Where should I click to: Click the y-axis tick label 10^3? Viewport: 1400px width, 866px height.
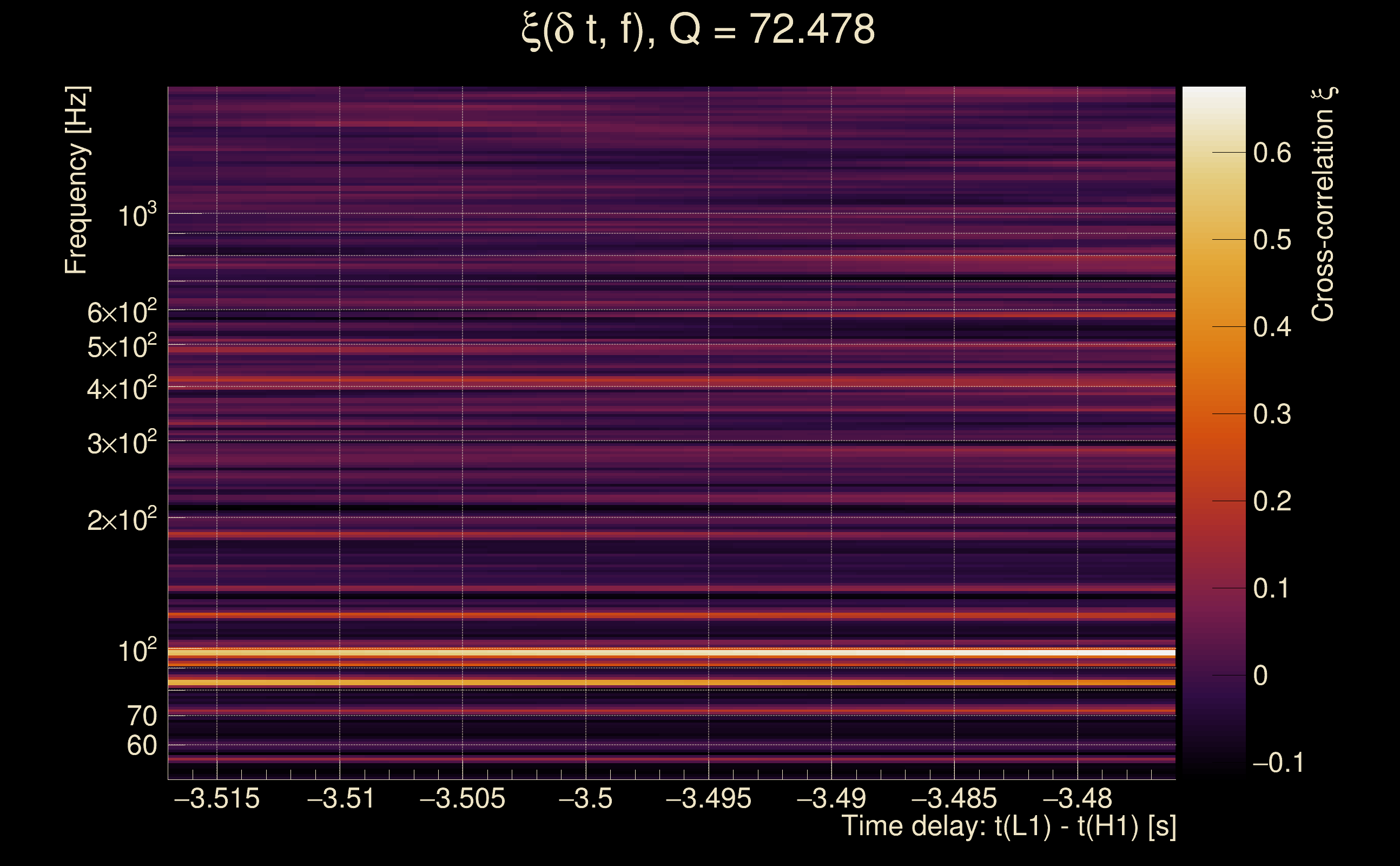(137, 216)
